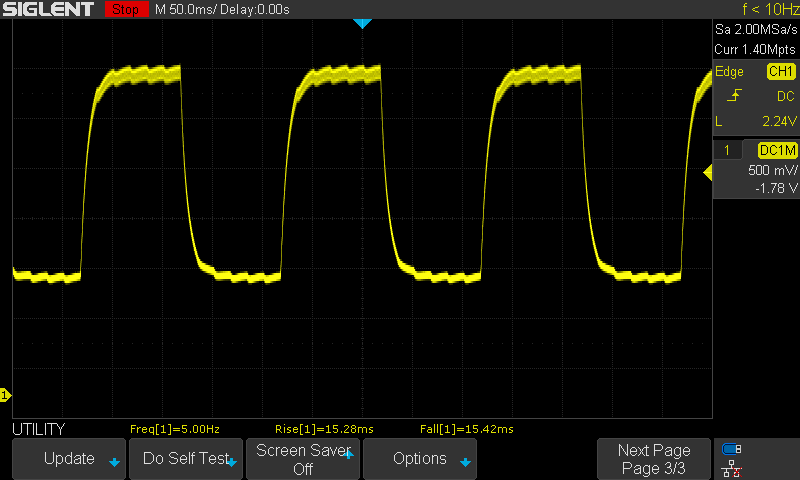This screenshot has height=480, width=800.
Task: Click the USB device status icon
Action: pos(732,449)
